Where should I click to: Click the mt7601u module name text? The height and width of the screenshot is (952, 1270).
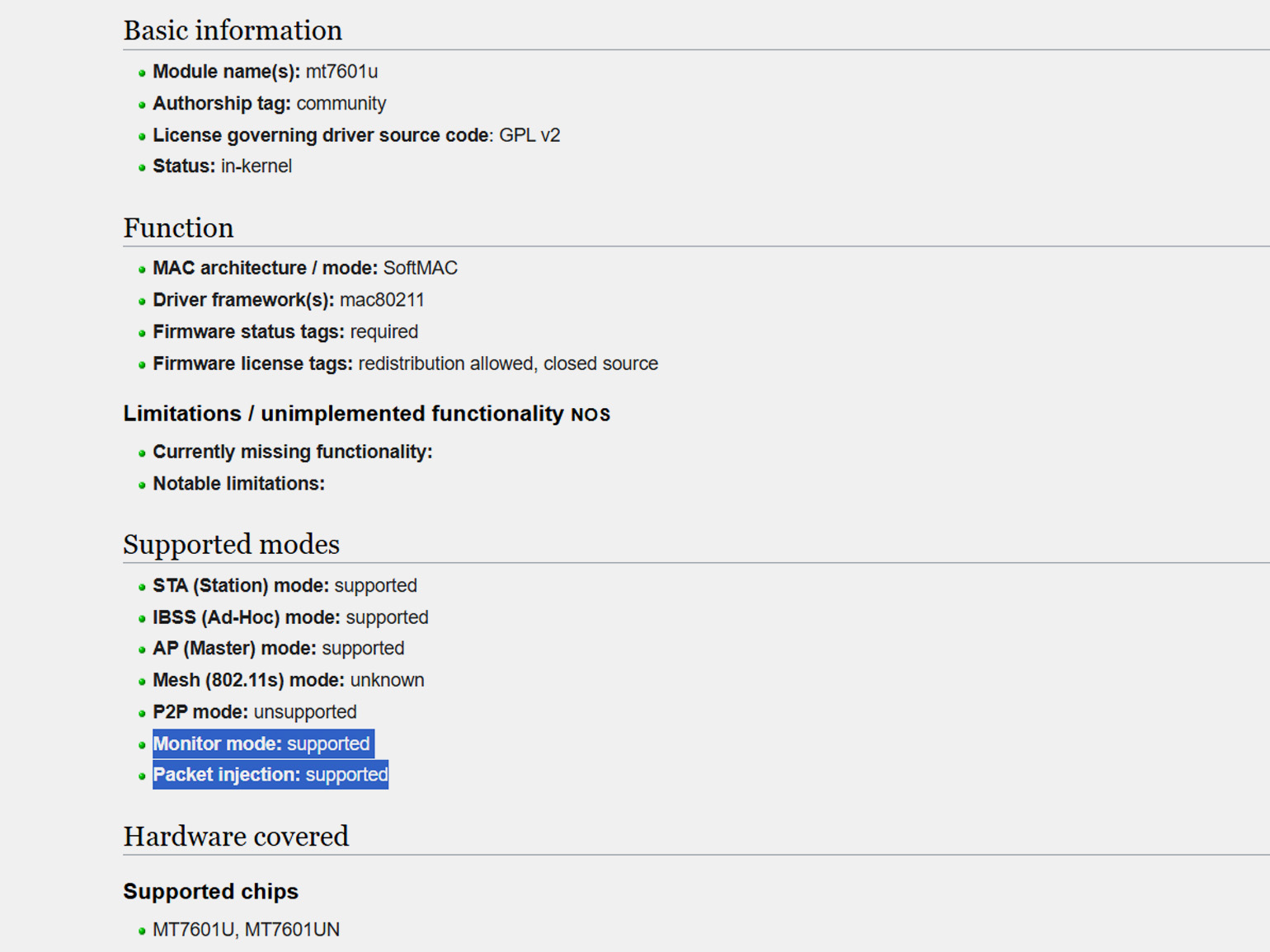tap(341, 72)
